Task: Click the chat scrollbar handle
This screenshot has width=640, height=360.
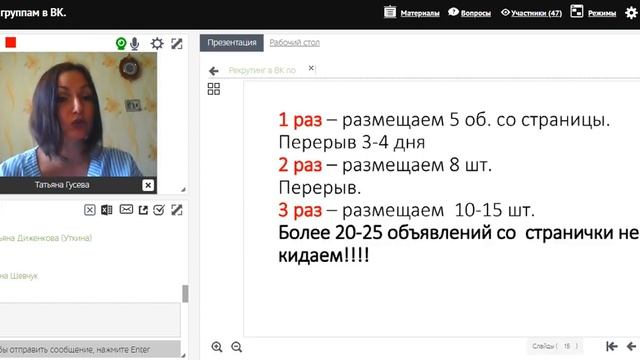Action: (185, 293)
